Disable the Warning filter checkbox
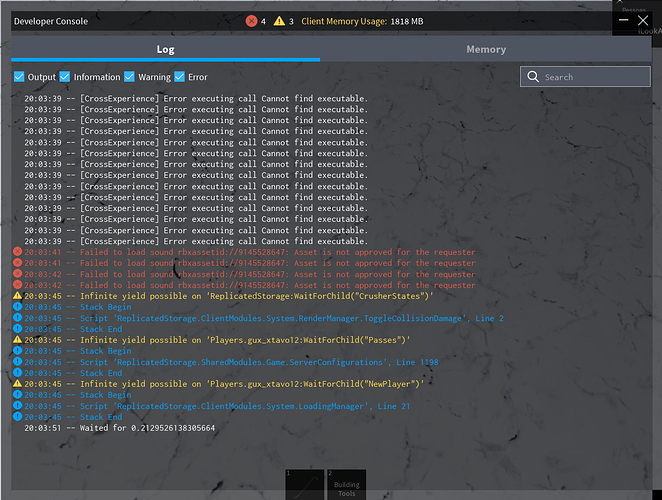The height and width of the screenshot is (500, 662). 131,77
